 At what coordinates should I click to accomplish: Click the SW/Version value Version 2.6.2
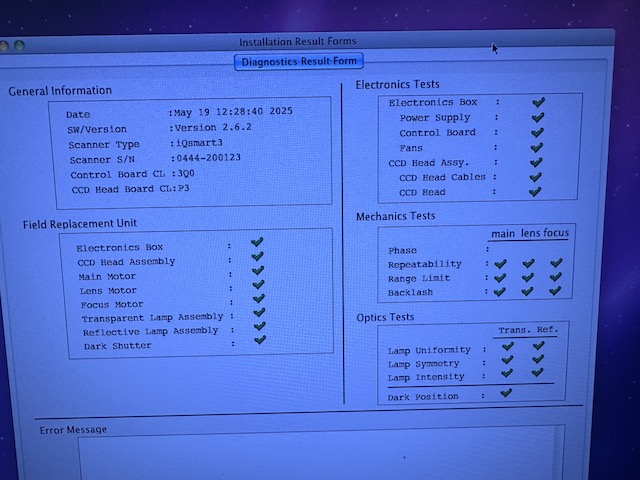click(x=213, y=128)
